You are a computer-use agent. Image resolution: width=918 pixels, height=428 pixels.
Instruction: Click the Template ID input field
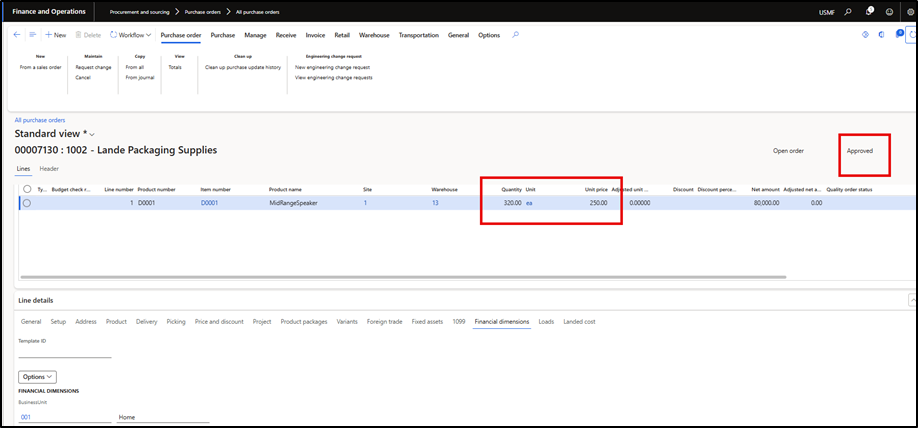point(65,352)
